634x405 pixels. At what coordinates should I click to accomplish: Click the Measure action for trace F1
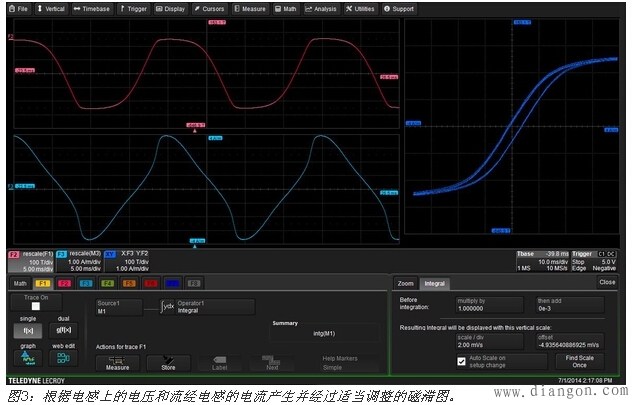click(x=118, y=362)
